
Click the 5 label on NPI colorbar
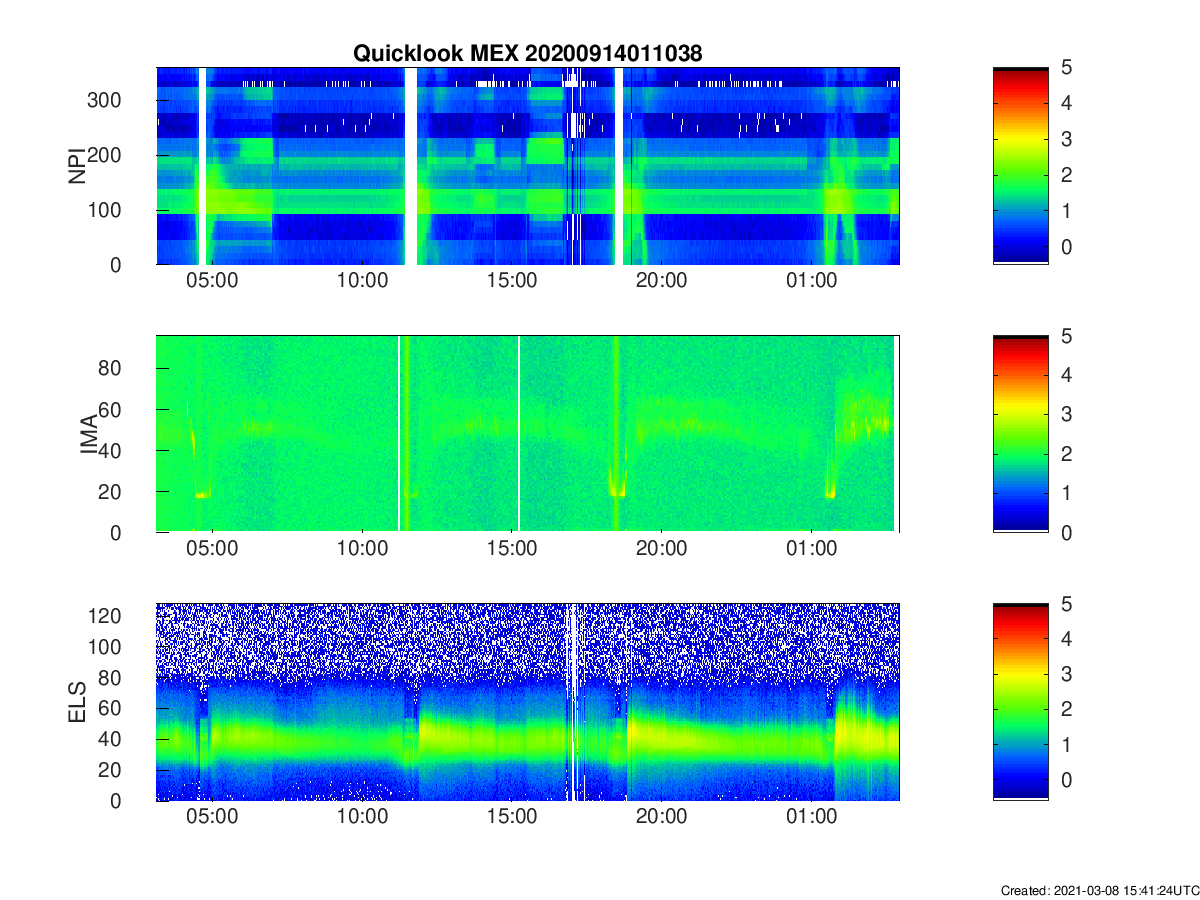[x=1065, y=67]
